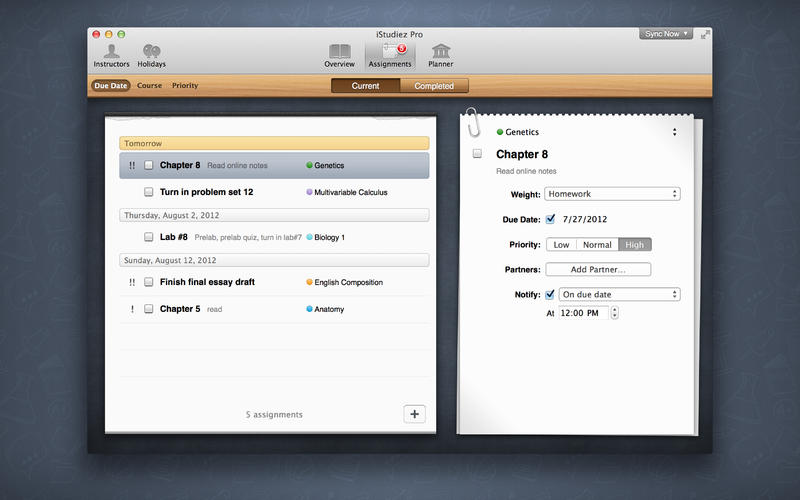Viewport: 800px width, 500px height.
Task: Open the Planner view
Action: 440,54
